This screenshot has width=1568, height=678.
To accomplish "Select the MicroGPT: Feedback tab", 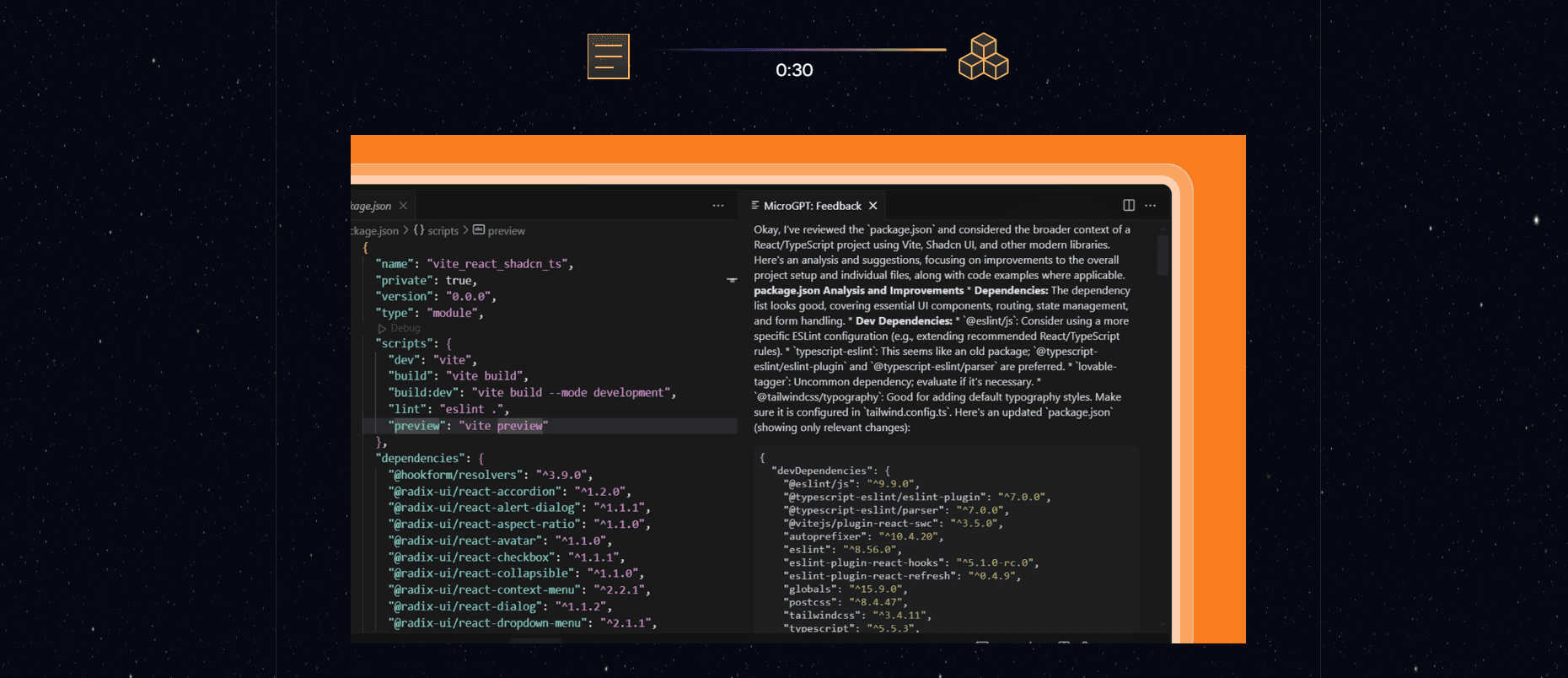I will [x=812, y=206].
